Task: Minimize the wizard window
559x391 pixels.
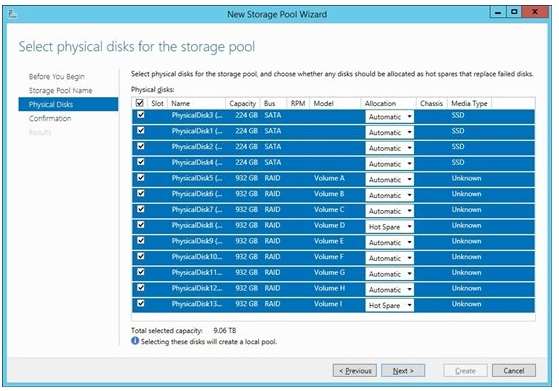Action: coord(498,13)
